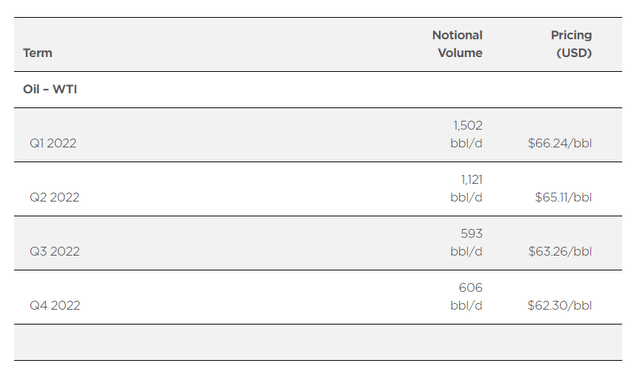Screen dimensions: 640x366
Task: Select the 606 bbl/d volume value
Action: click(x=466, y=297)
